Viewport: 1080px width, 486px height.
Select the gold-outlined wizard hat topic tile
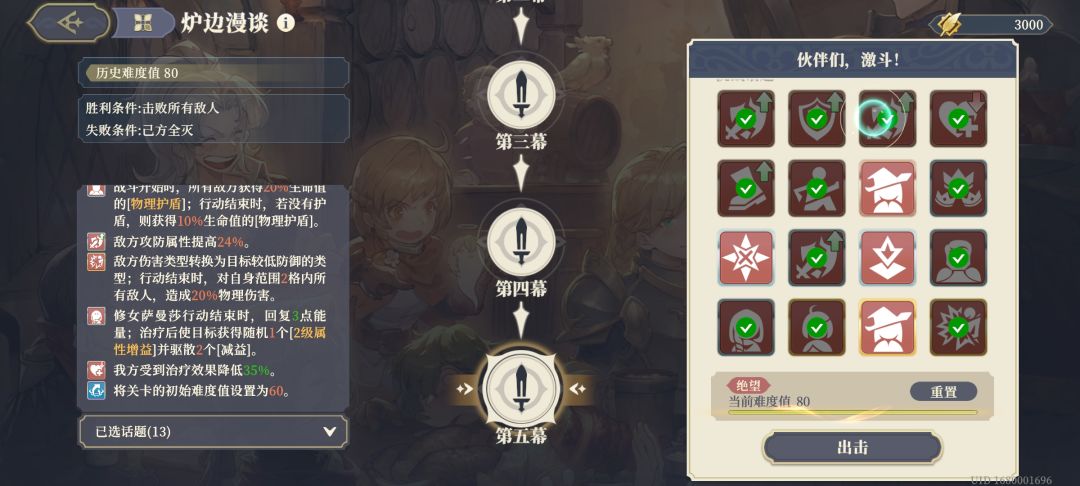[x=887, y=327]
